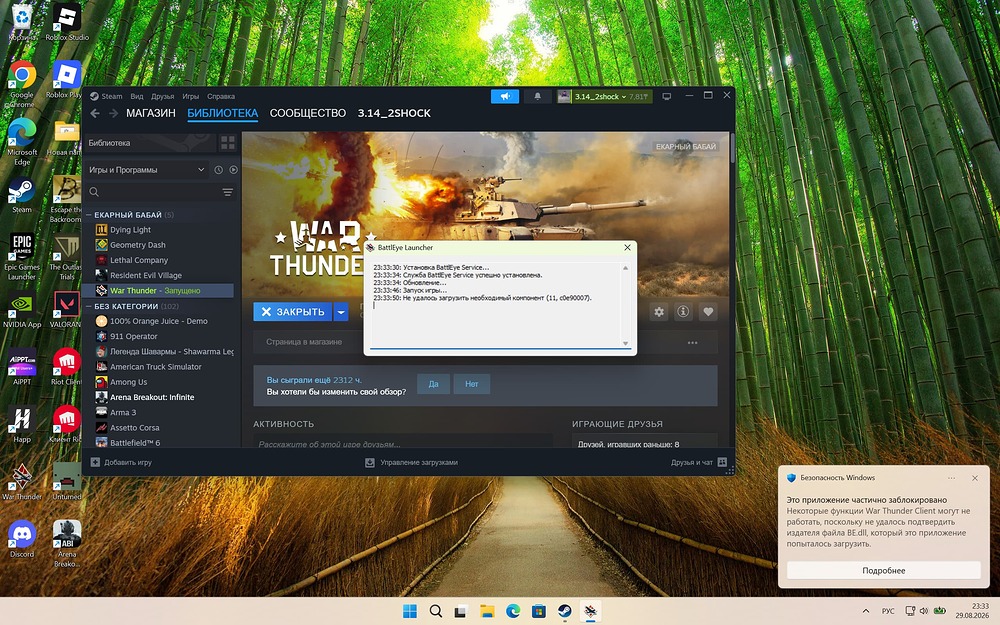Close the BattlEye Launcher window
The height and width of the screenshot is (625, 1000).
coord(627,247)
